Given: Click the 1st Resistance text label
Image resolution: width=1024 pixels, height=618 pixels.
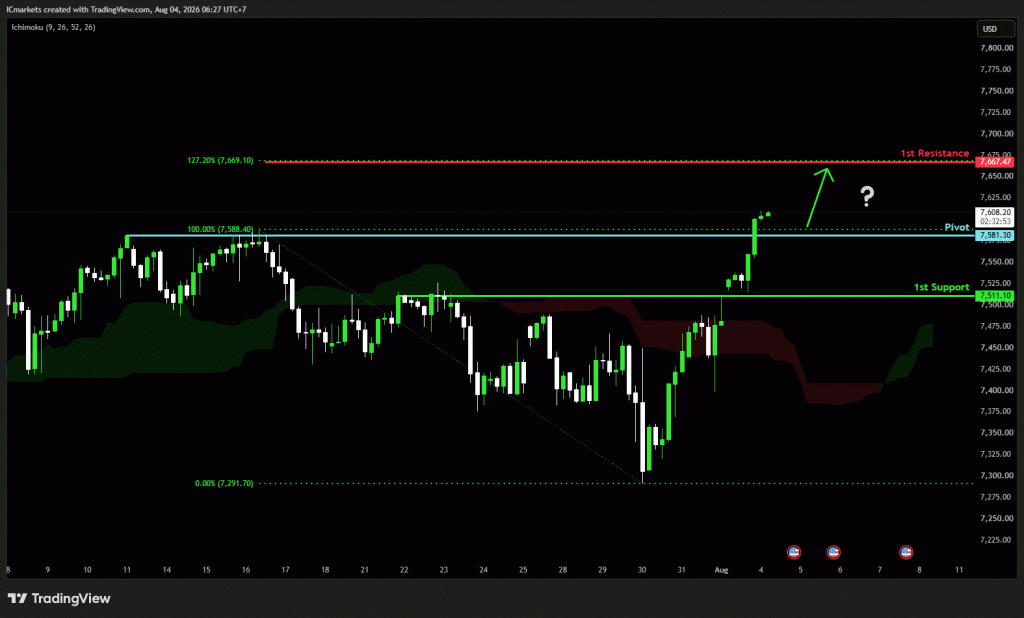Looking at the screenshot, I should pos(935,153).
